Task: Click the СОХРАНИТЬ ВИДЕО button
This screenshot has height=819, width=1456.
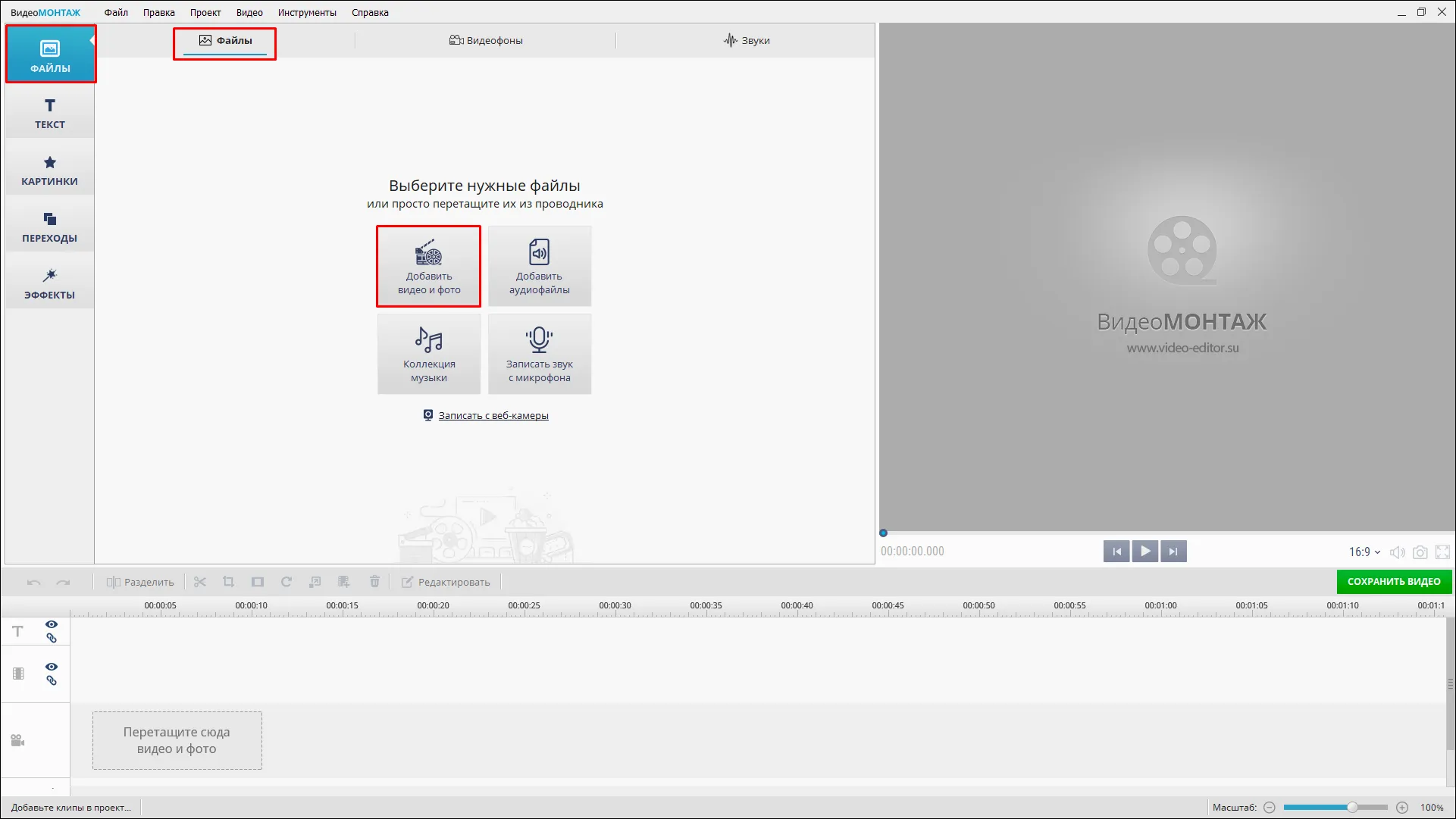Action: click(1394, 582)
